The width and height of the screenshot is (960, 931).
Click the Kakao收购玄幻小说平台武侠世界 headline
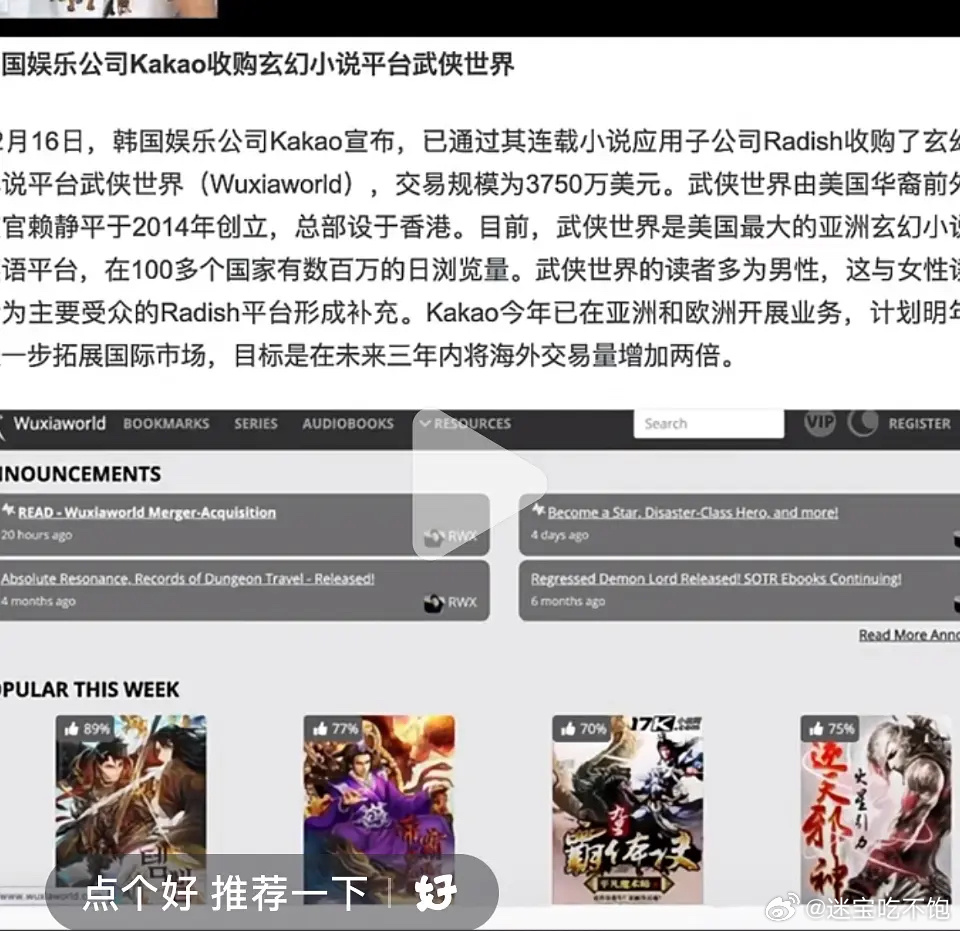click(258, 64)
